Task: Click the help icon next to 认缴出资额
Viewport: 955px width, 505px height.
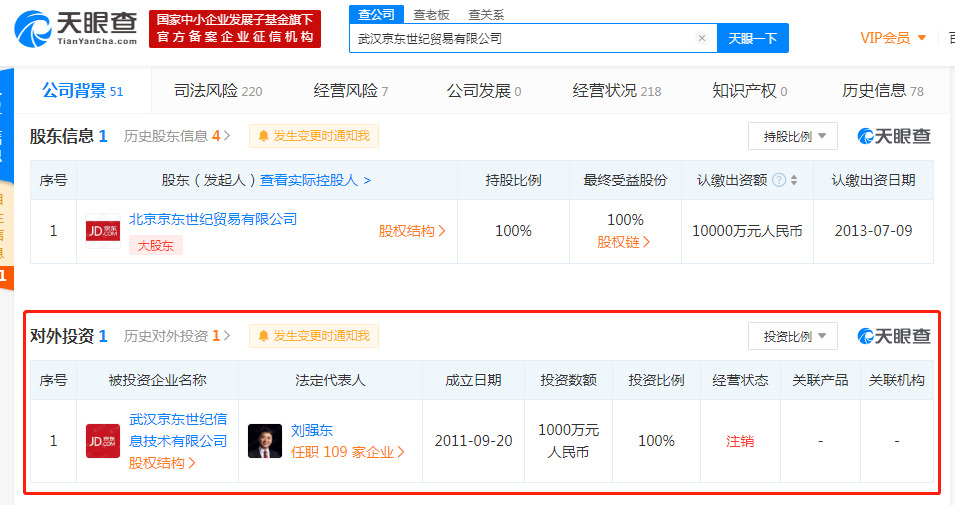Action: coord(778,180)
